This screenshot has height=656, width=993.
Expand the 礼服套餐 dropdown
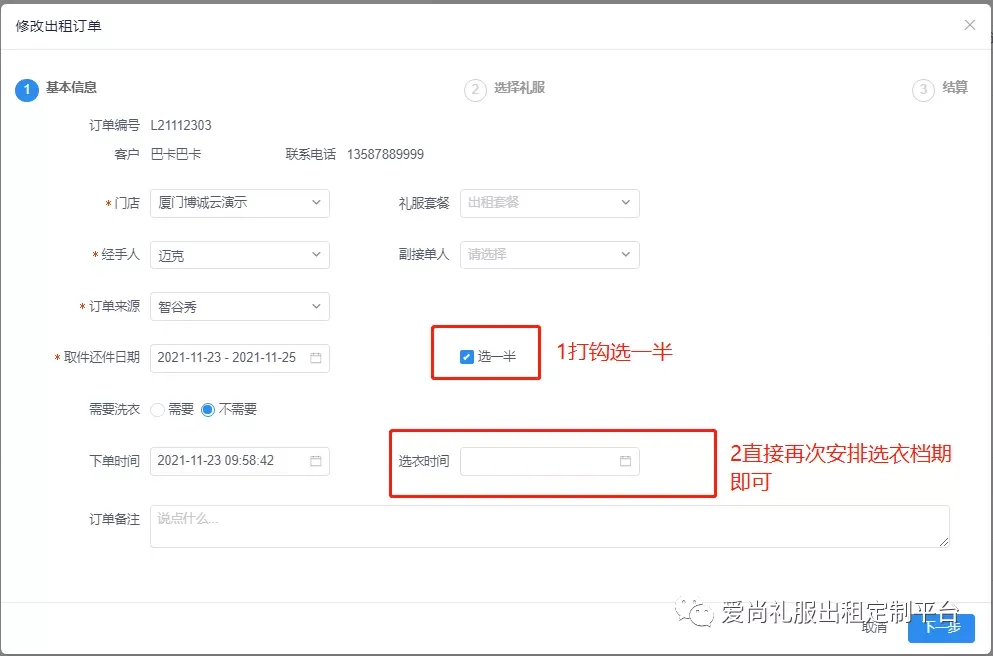point(549,203)
